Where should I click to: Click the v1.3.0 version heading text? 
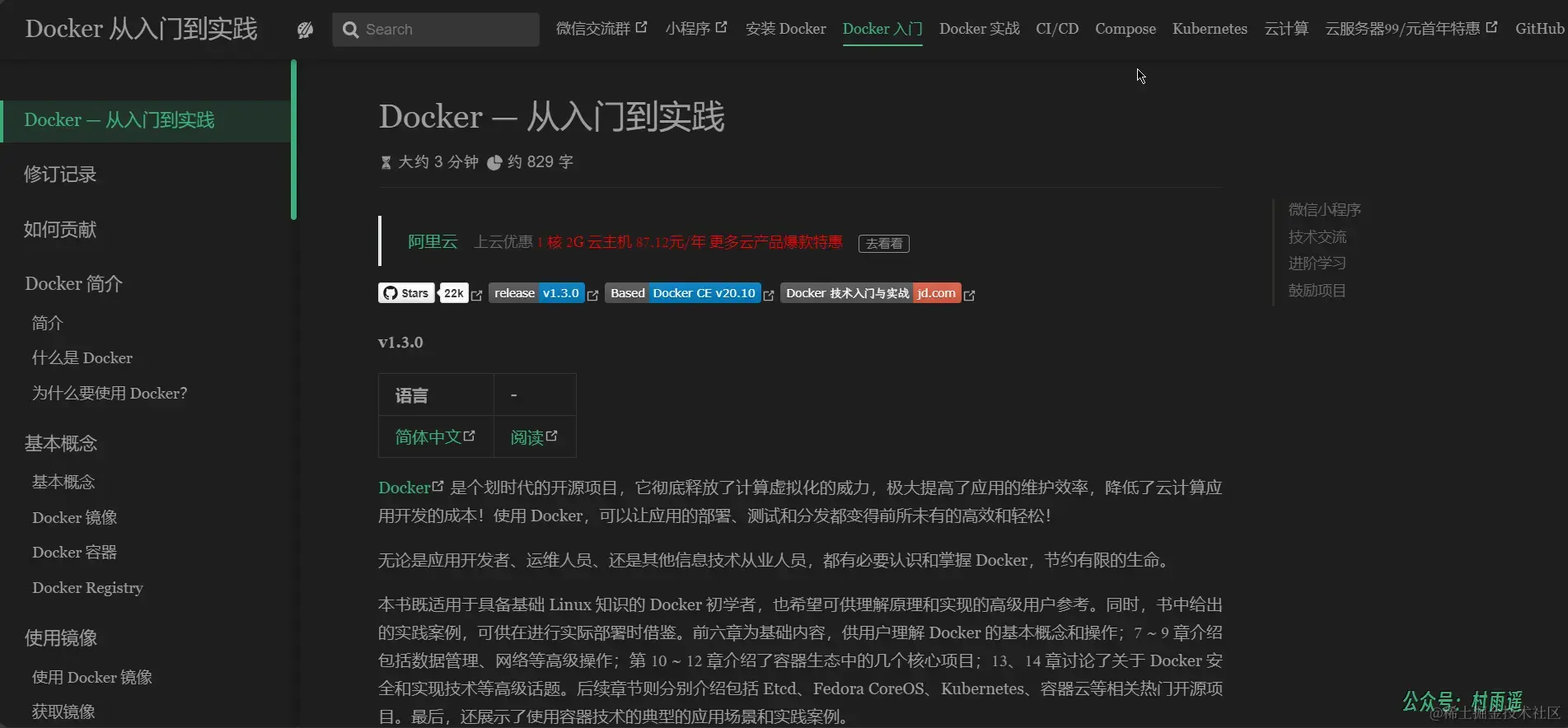point(400,343)
